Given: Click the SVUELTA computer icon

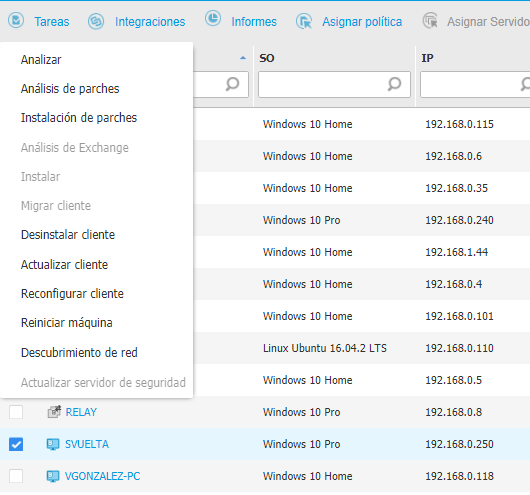Looking at the screenshot, I should click(x=53, y=444).
